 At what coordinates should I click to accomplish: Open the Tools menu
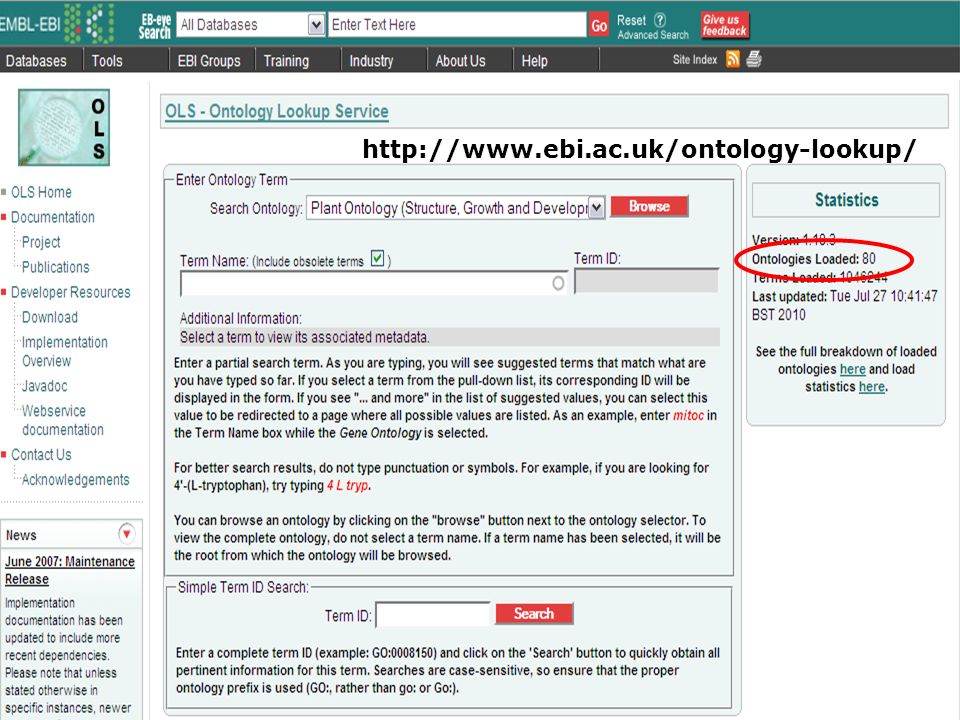click(x=107, y=61)
